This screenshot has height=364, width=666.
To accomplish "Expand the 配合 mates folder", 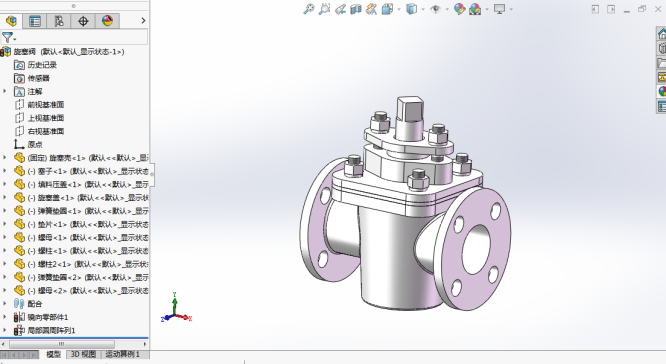I will click(x=5, y=304).
